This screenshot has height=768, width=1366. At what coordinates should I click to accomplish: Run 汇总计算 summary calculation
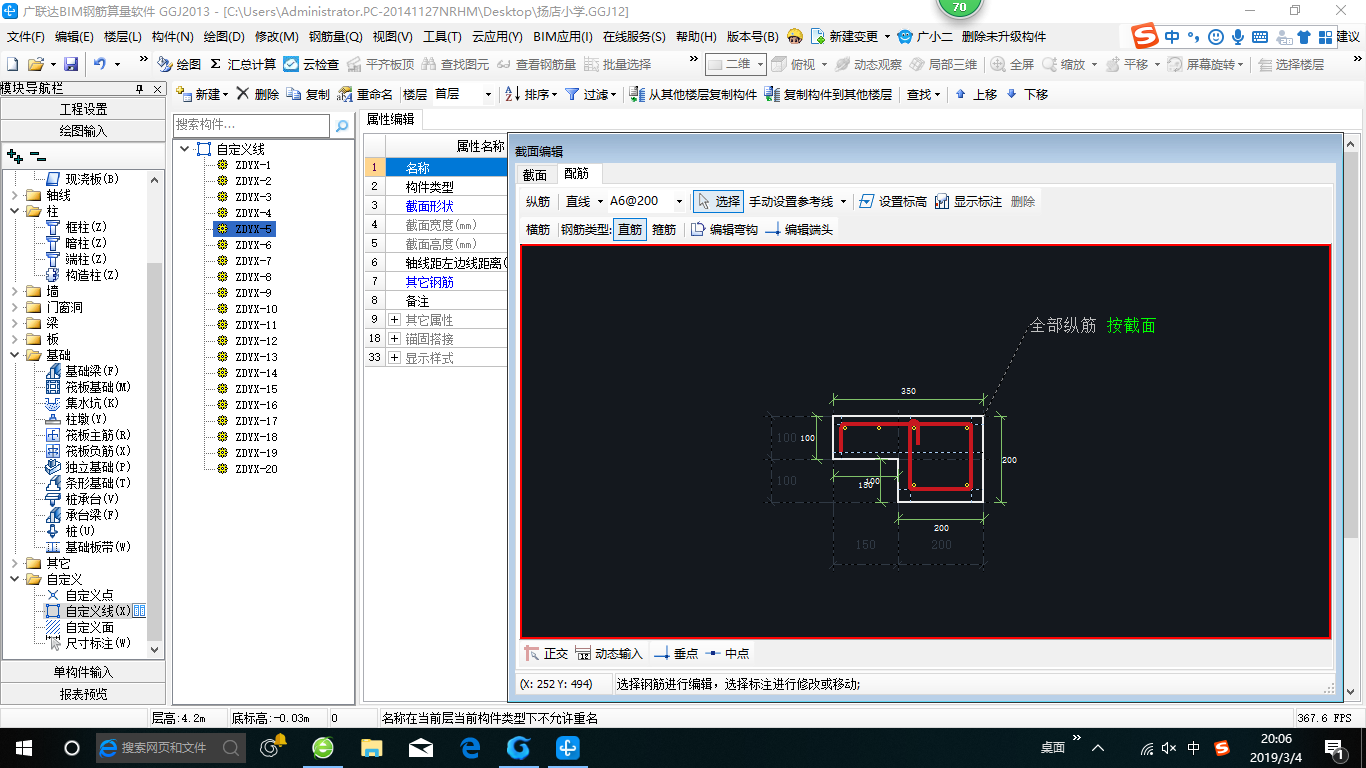243,64
